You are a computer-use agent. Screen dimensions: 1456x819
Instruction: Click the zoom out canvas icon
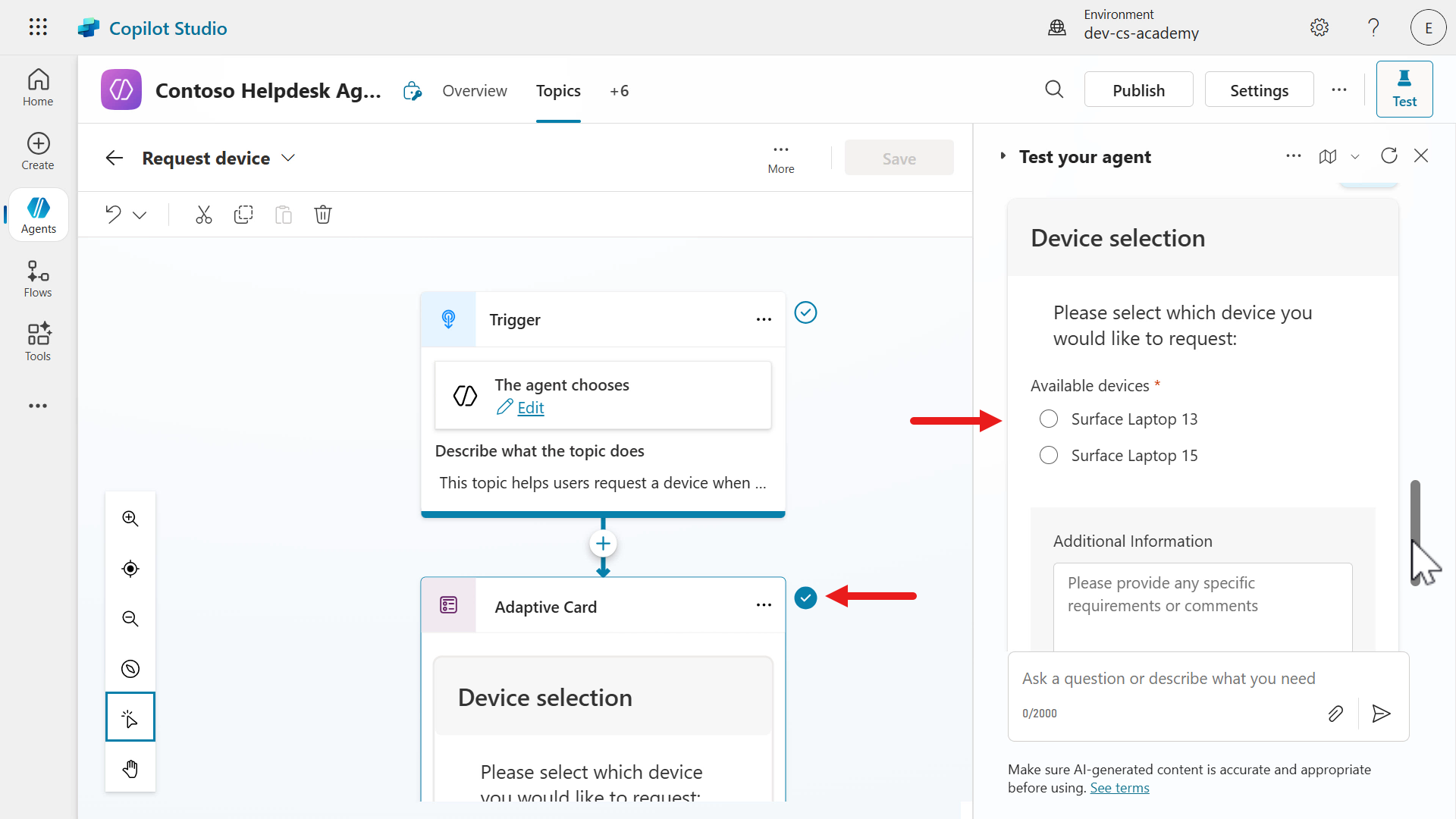pyautogui.click(x=130, y=619)
